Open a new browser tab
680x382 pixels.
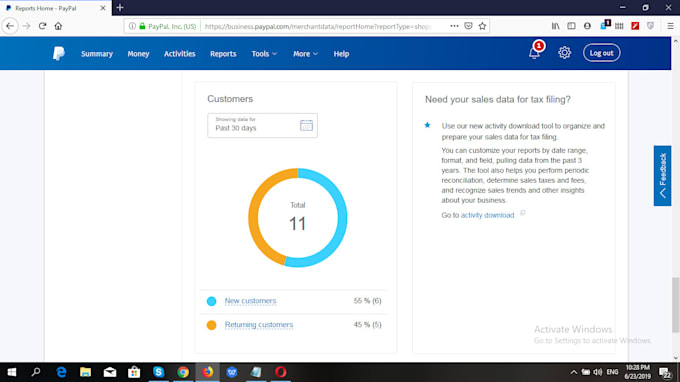(120, 8)
